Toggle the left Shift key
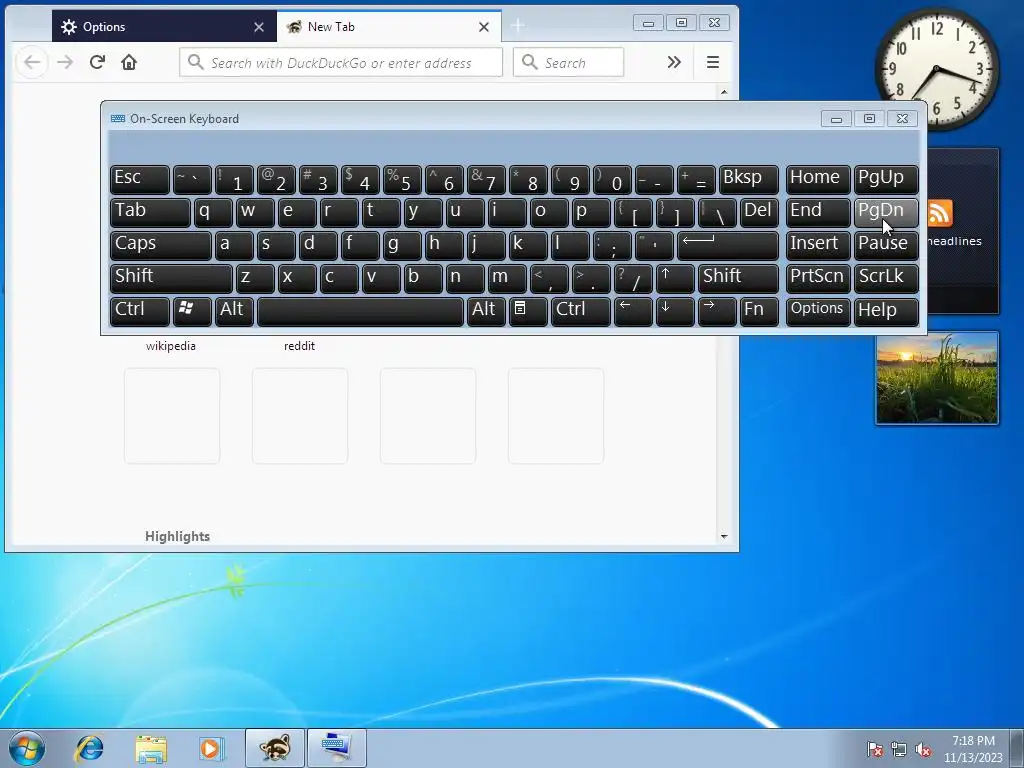1024x768 pixels. pyautogui.click(x=170, y=278)
